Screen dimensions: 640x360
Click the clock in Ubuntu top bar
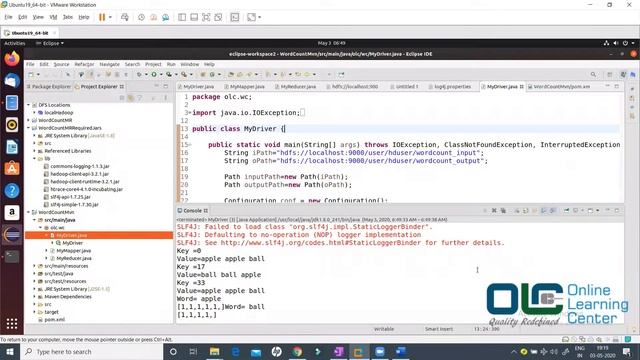pos(331,43)
